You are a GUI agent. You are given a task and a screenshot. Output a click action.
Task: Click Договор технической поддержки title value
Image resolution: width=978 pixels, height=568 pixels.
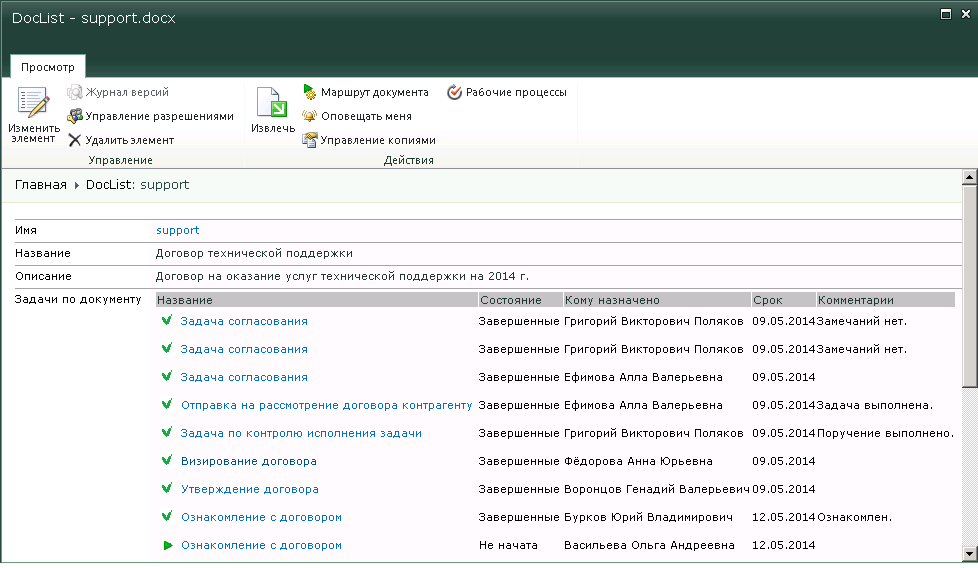click(x=254, y=253)
